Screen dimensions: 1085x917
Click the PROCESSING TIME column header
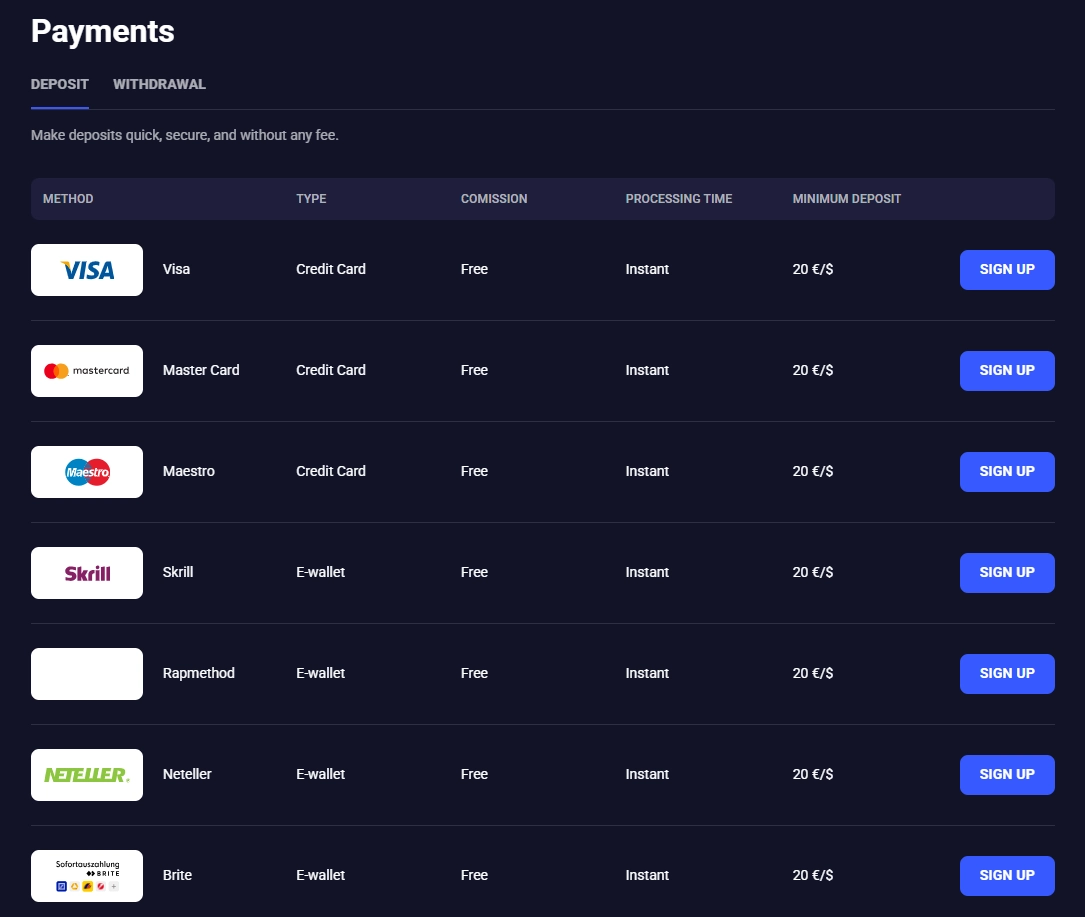pos(679,199)
